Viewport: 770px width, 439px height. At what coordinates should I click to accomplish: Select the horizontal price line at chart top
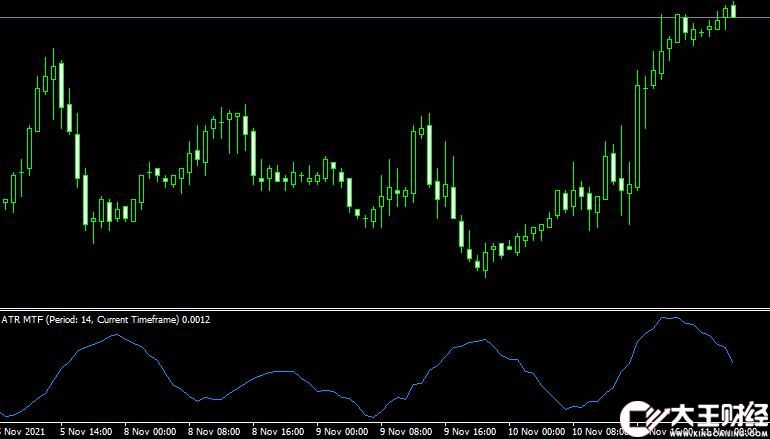click(x=385, y=18)
